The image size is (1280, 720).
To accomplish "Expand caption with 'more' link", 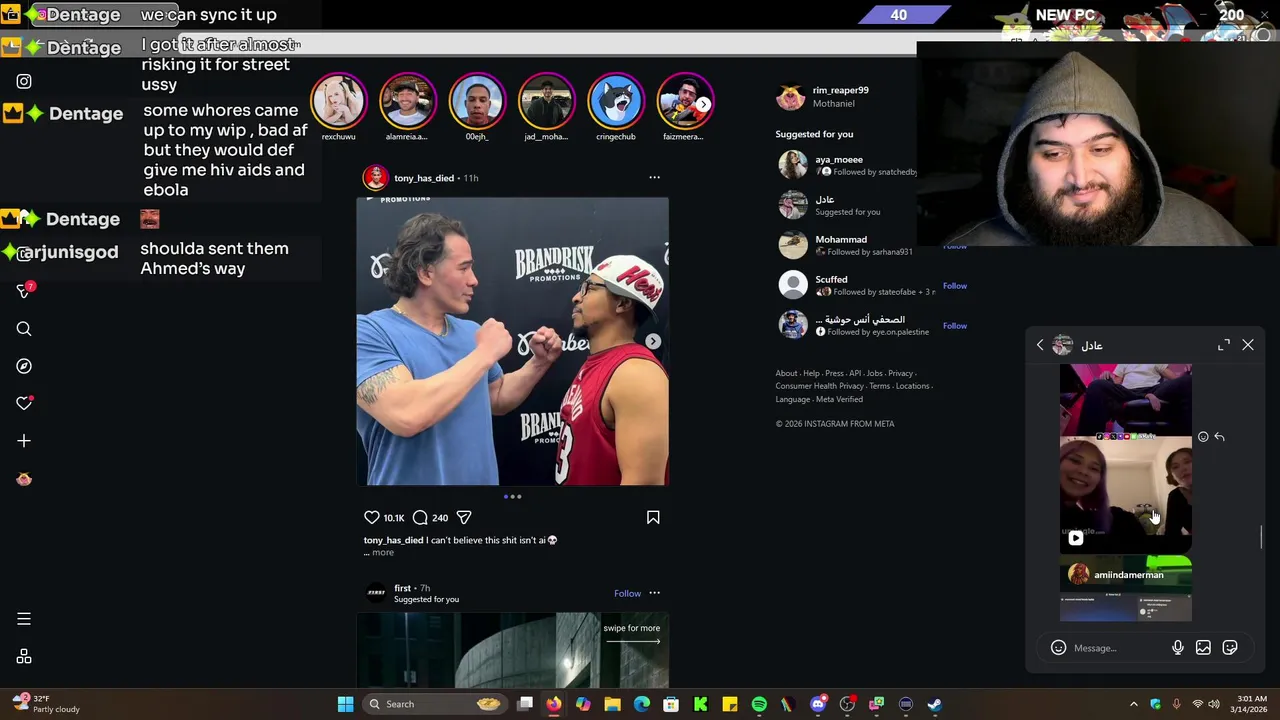I will point(383,552).
